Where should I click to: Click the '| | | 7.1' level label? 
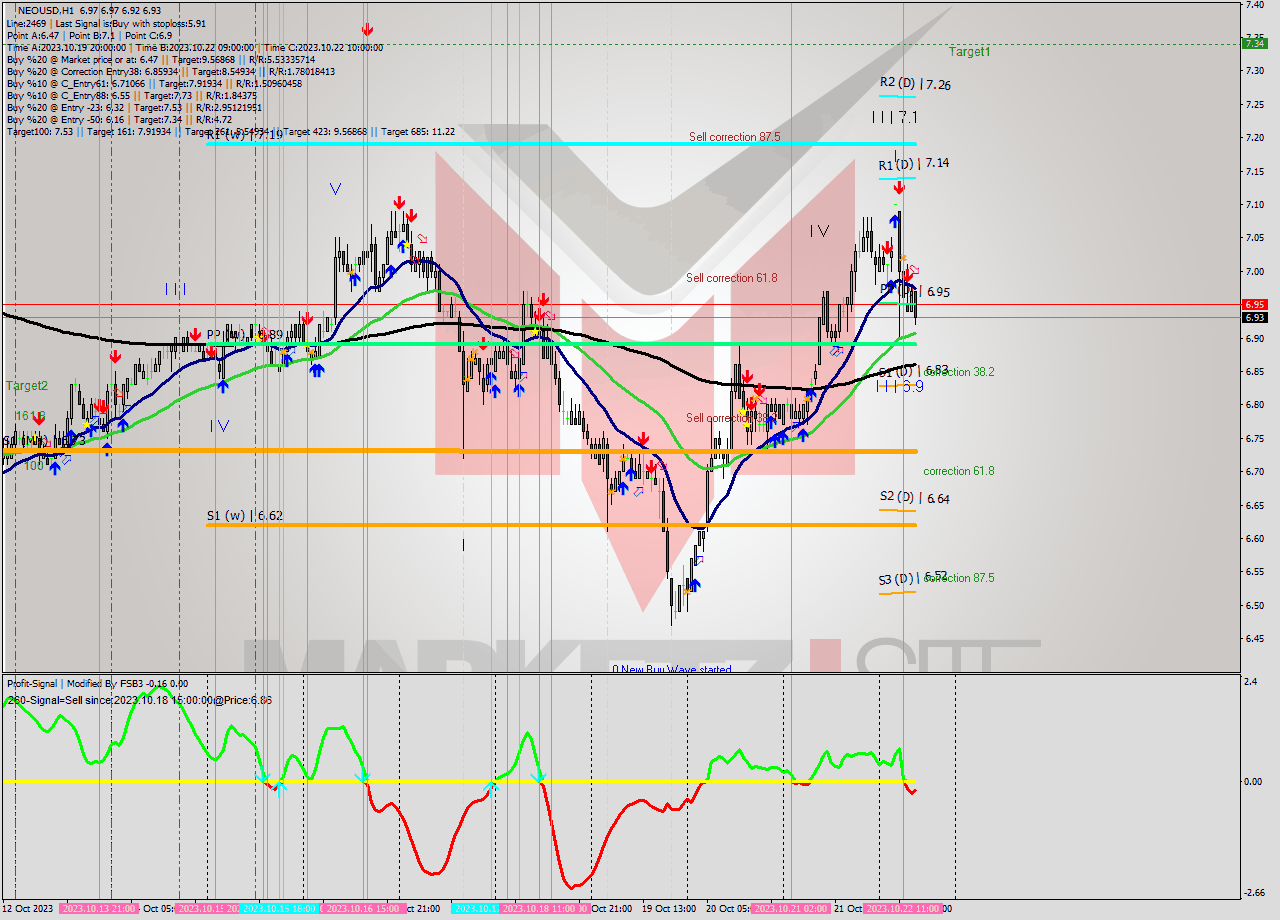coord(895,117)
